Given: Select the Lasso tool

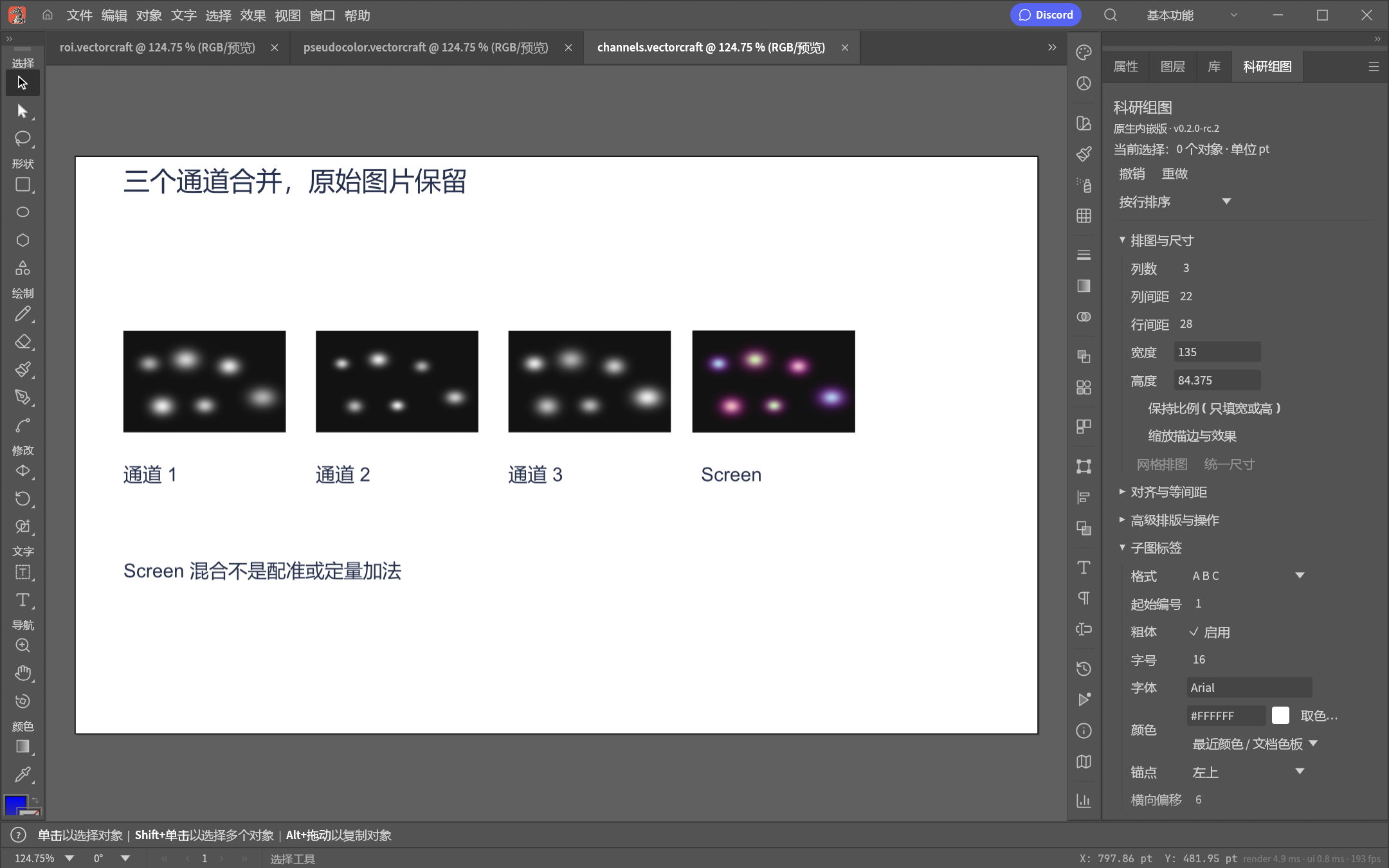Looking at the screenshot, I should click(x=23, y=138).
